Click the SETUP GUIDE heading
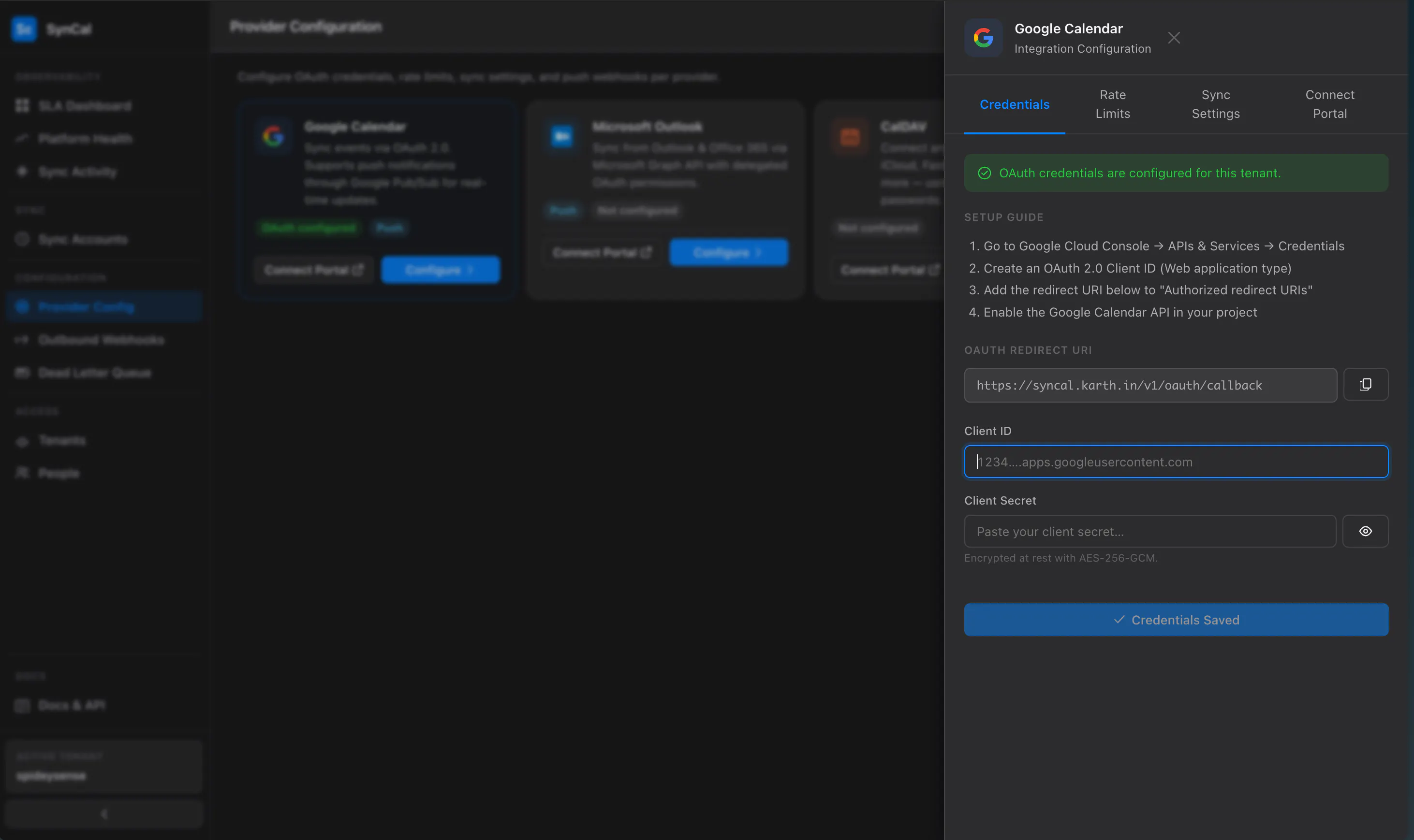The image size is (1414, 840). pos(1003,217)
